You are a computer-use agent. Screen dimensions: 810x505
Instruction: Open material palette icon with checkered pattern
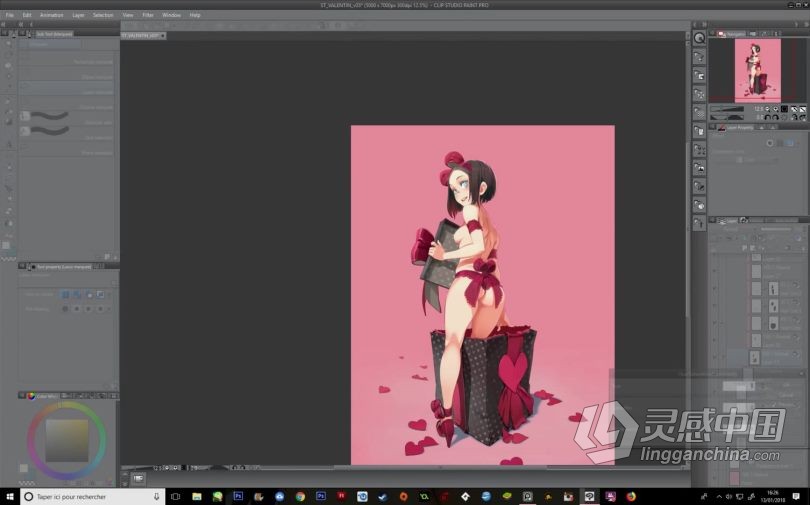coord(699,113)
